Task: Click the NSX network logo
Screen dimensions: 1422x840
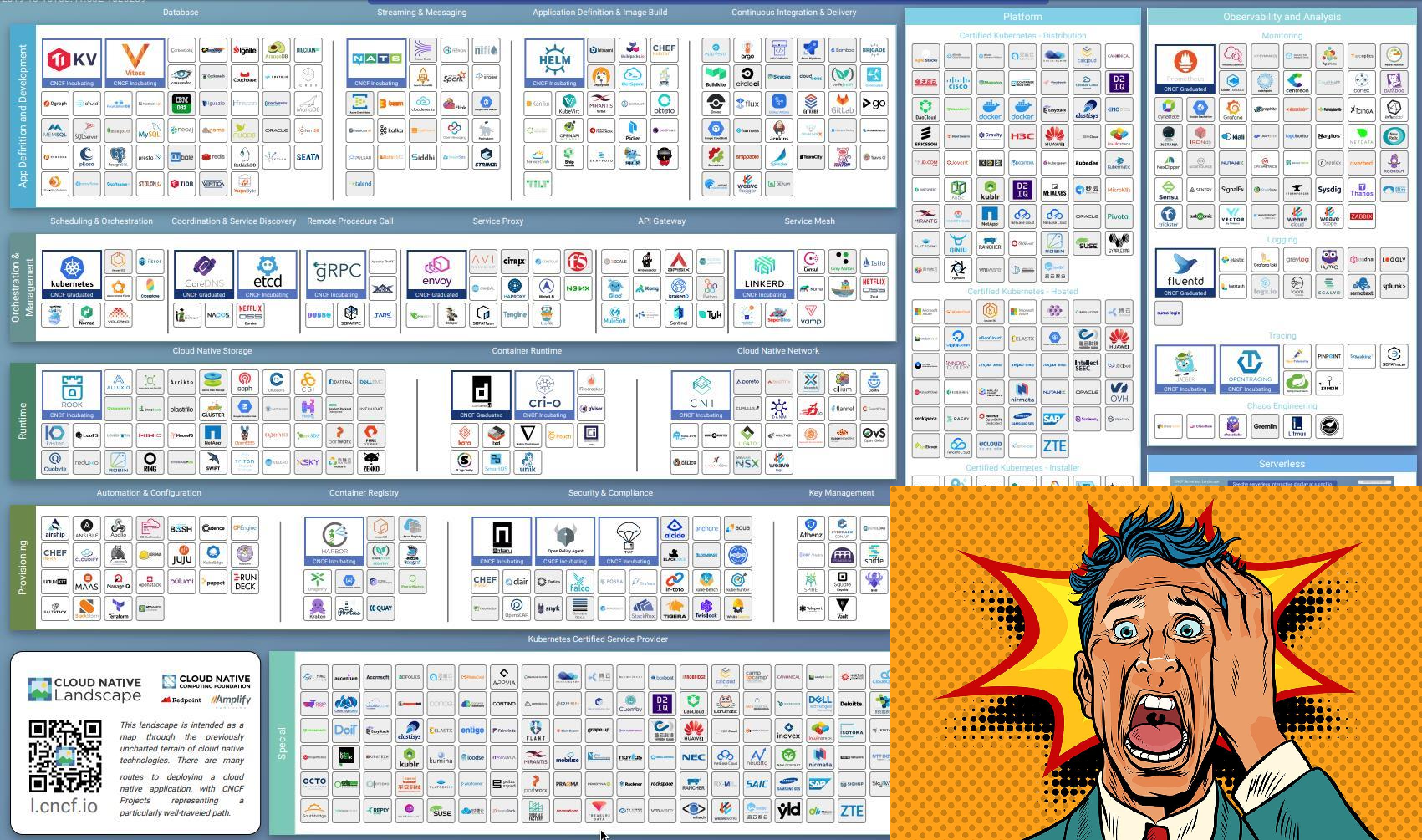Action: (747, 462)
